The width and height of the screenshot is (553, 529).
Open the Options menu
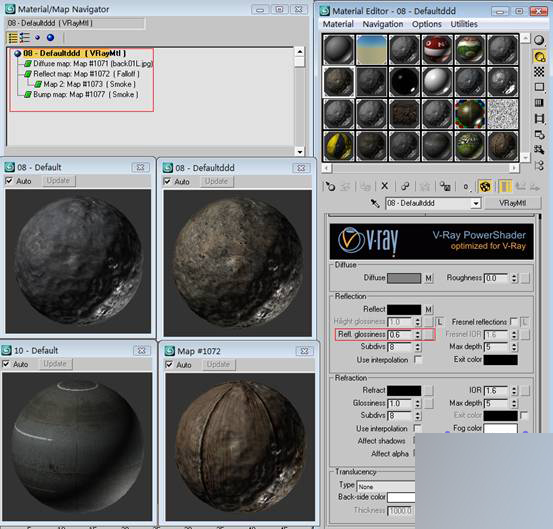(x=427, y=24)
